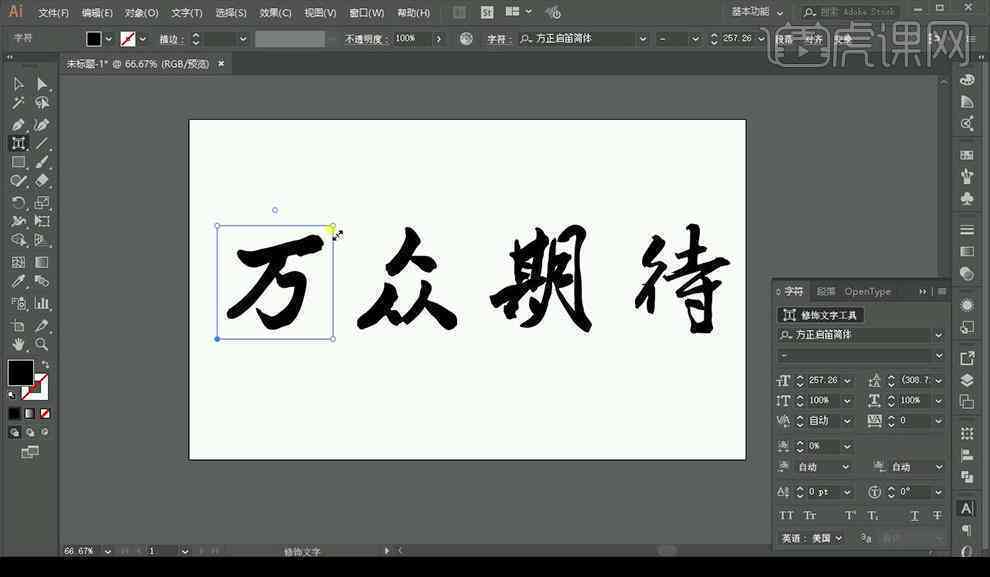Image resolution: width=990 pixels, height=577 pixels.
Task: Open font size 257.26 dropdown in panel
Action: tap(847, 381)
